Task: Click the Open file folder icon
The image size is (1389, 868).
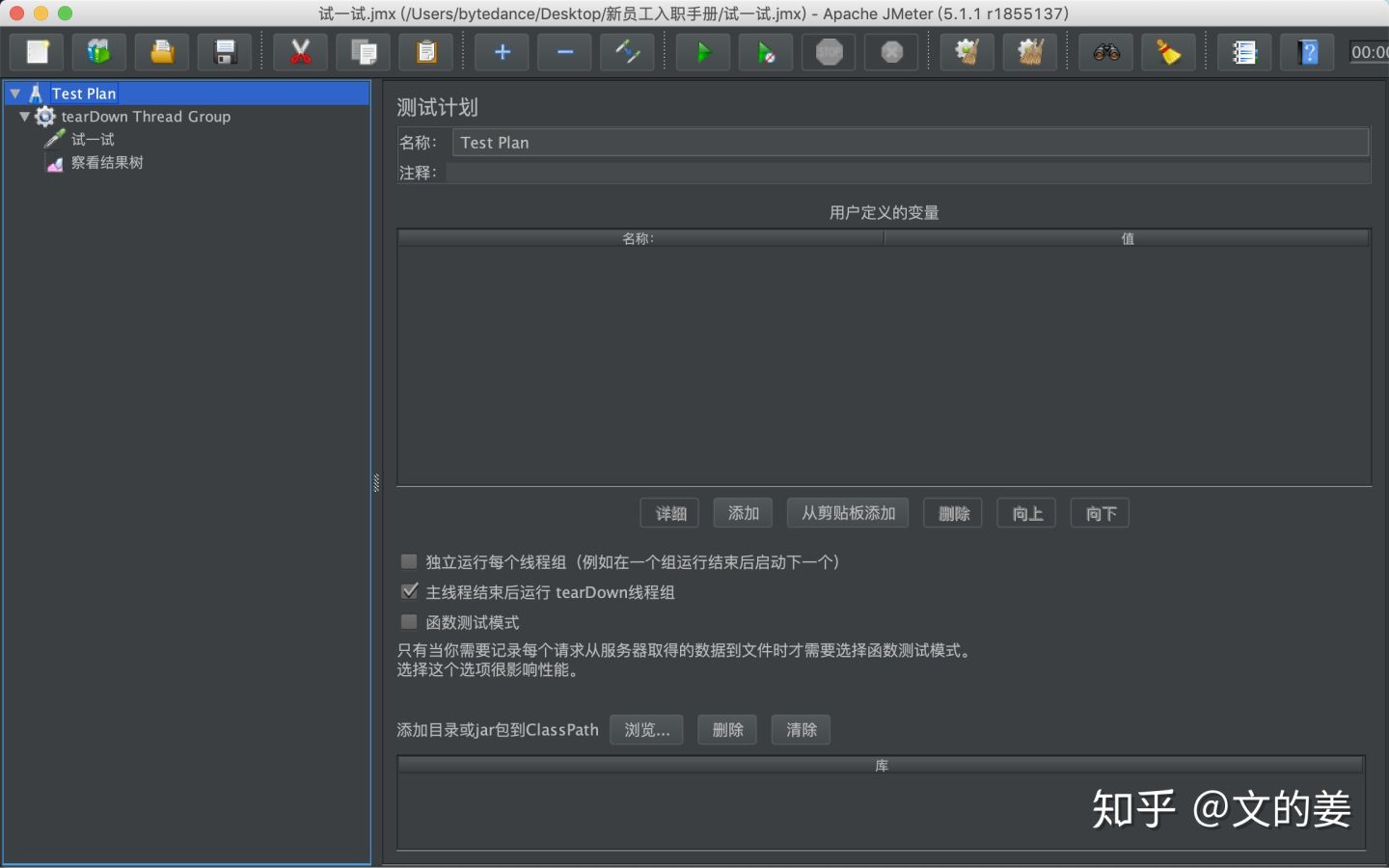Action: click(162, 52)
